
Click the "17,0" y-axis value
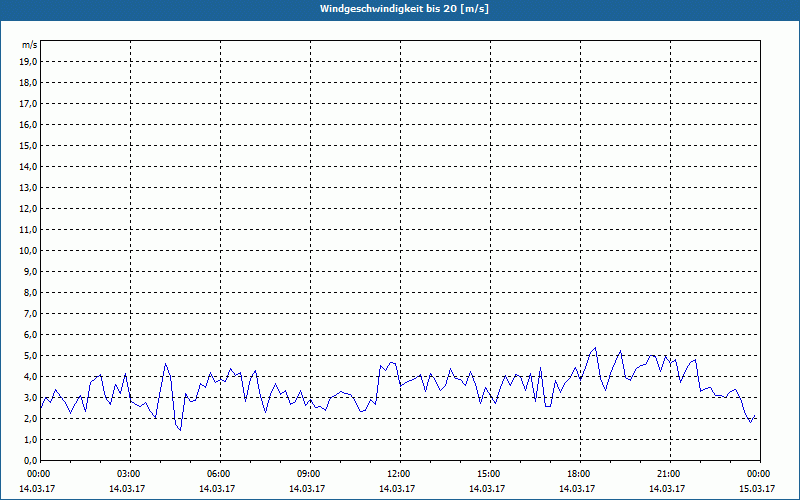[x=28, y=104]
